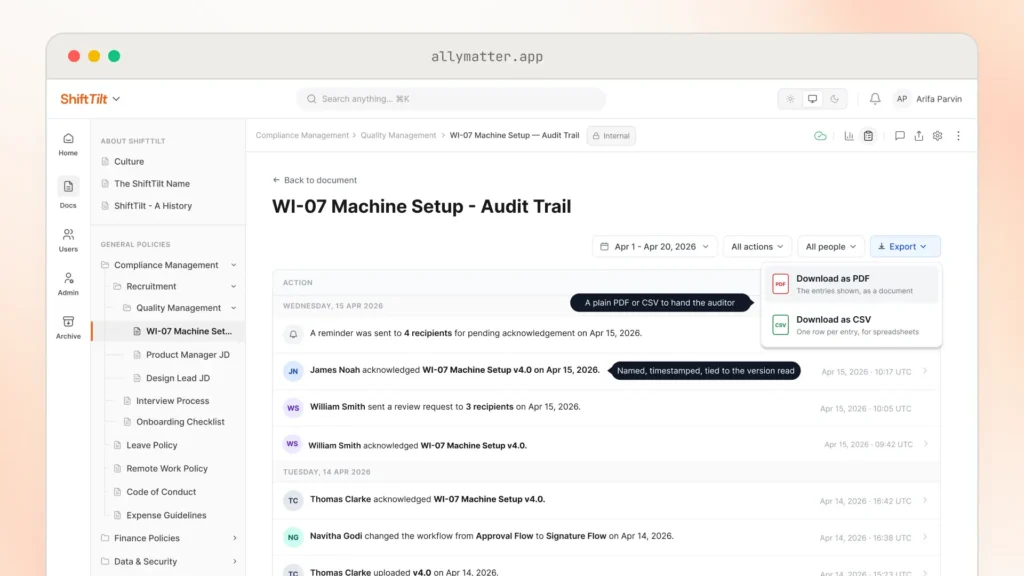This screenshot has width=1024, height=576.
Task: Open the comments speech bubble icon
Action: coord(899,136)
